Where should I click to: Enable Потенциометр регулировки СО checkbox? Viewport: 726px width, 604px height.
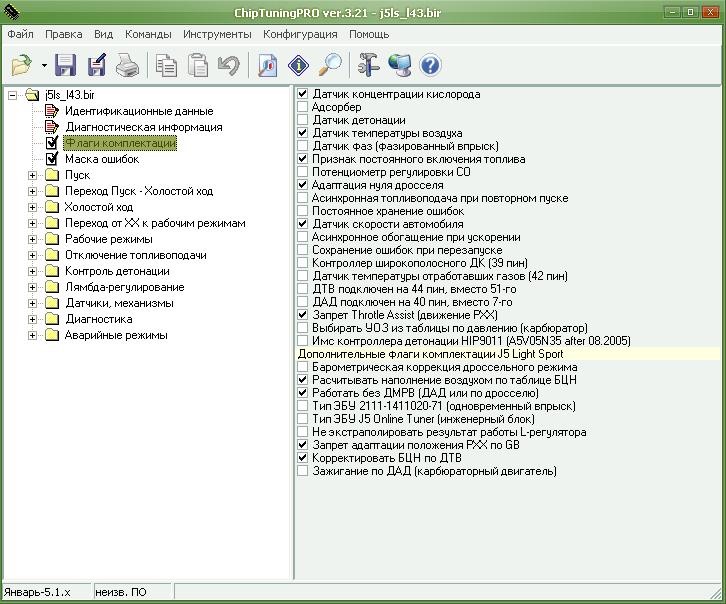[303, 172]
